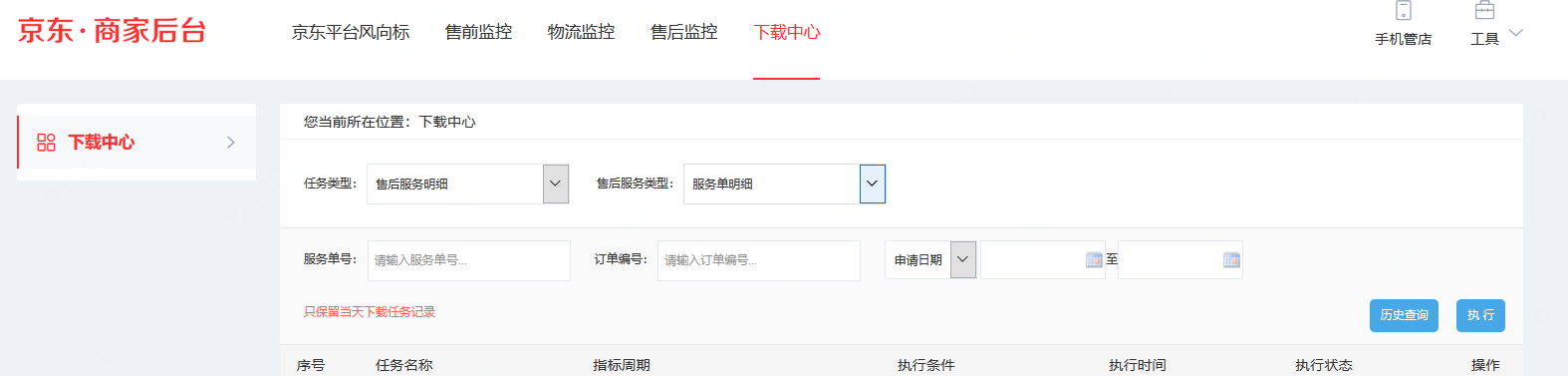Click the 操作 column header
The image size is (1568, 376).
pos(1485,365)
